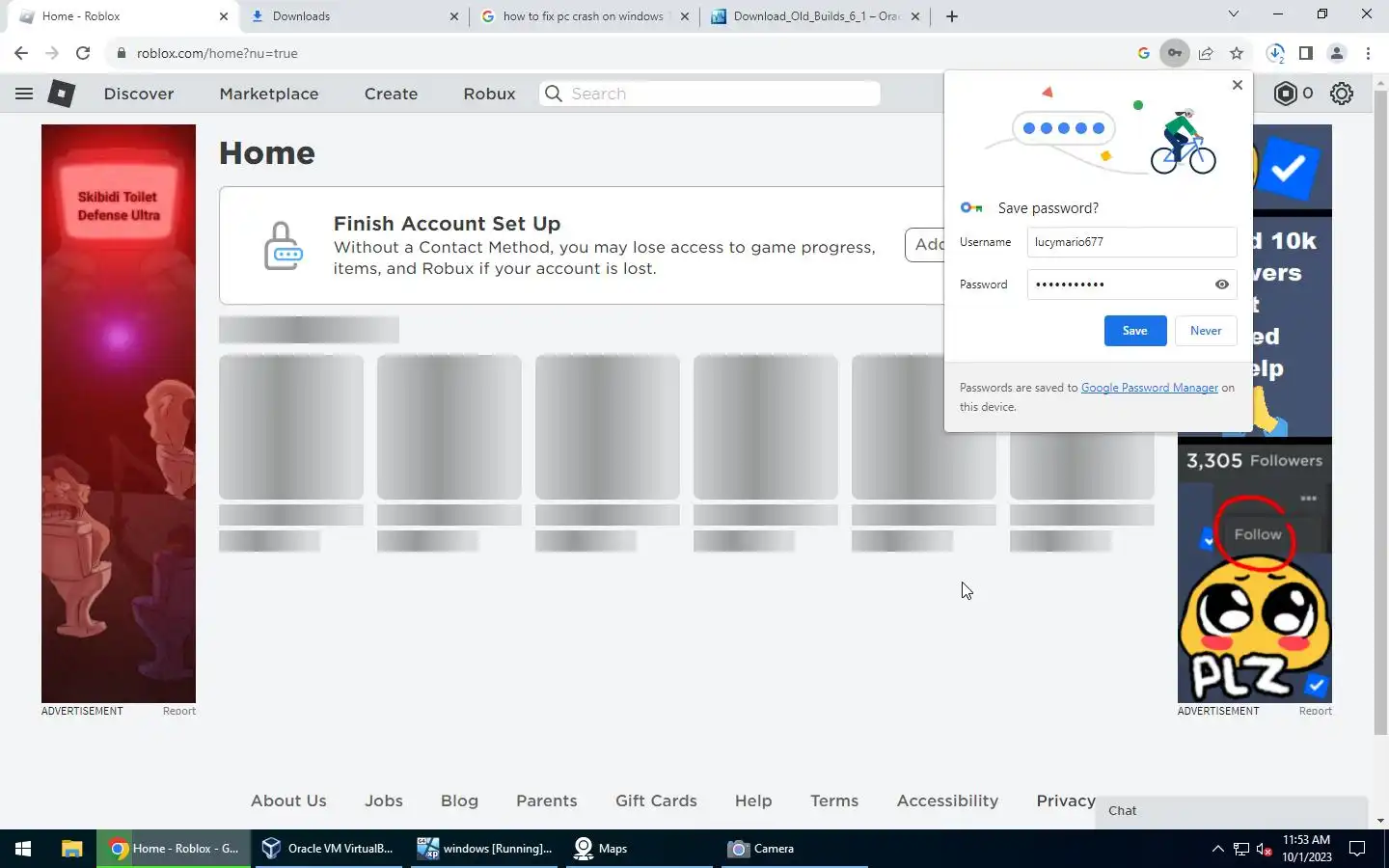The width and height of the screenshot is (1389, 868).
Task: Reload the Roblox page
Action: coord(83,53)
